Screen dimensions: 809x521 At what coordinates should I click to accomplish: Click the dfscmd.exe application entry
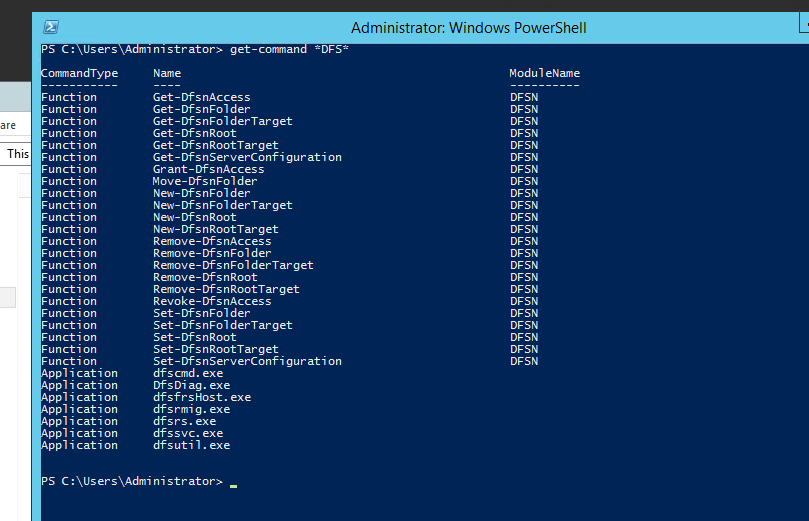pyautogui.click(x=188, y=373)
